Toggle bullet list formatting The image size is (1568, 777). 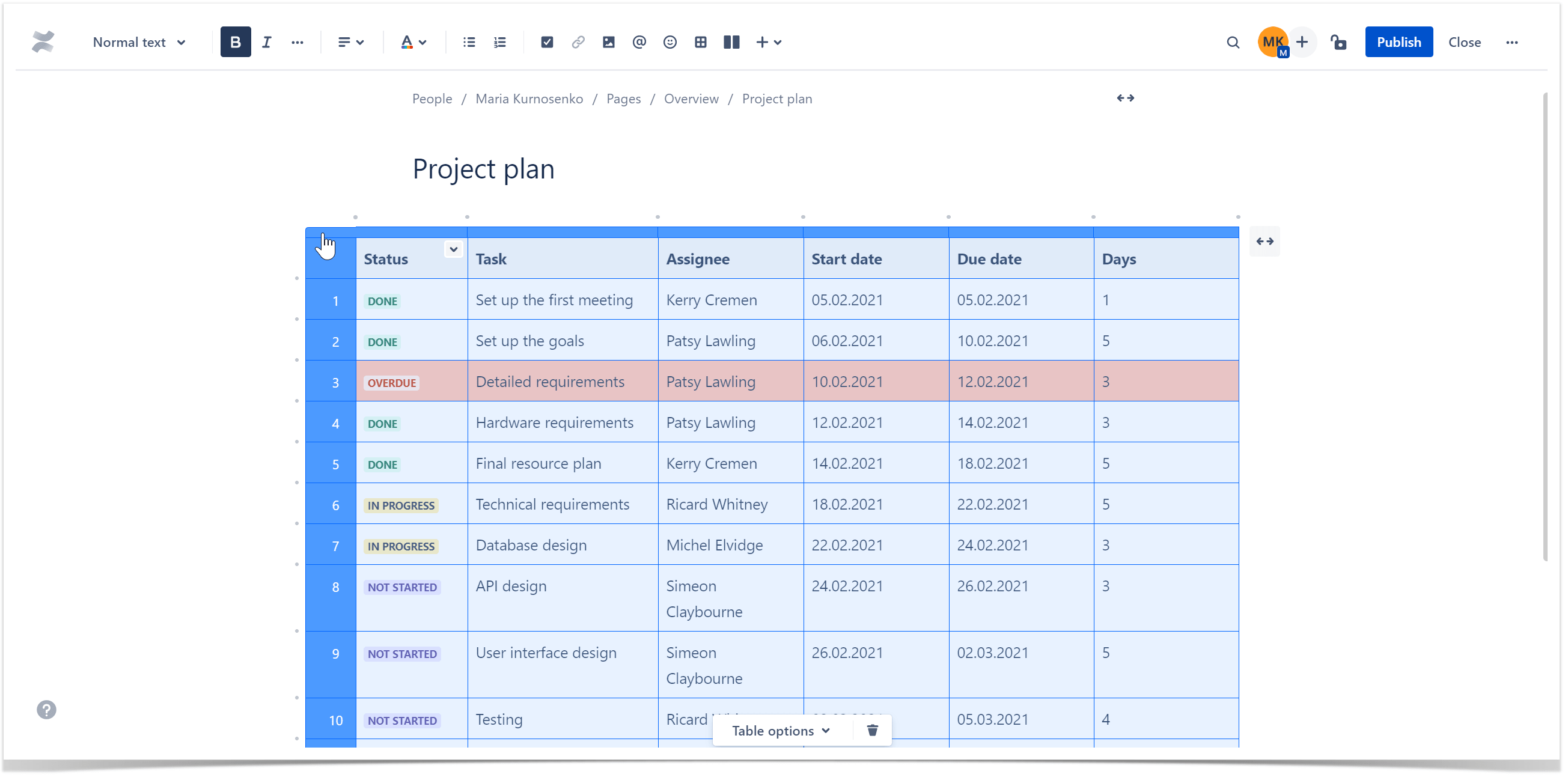coord(469,42)
